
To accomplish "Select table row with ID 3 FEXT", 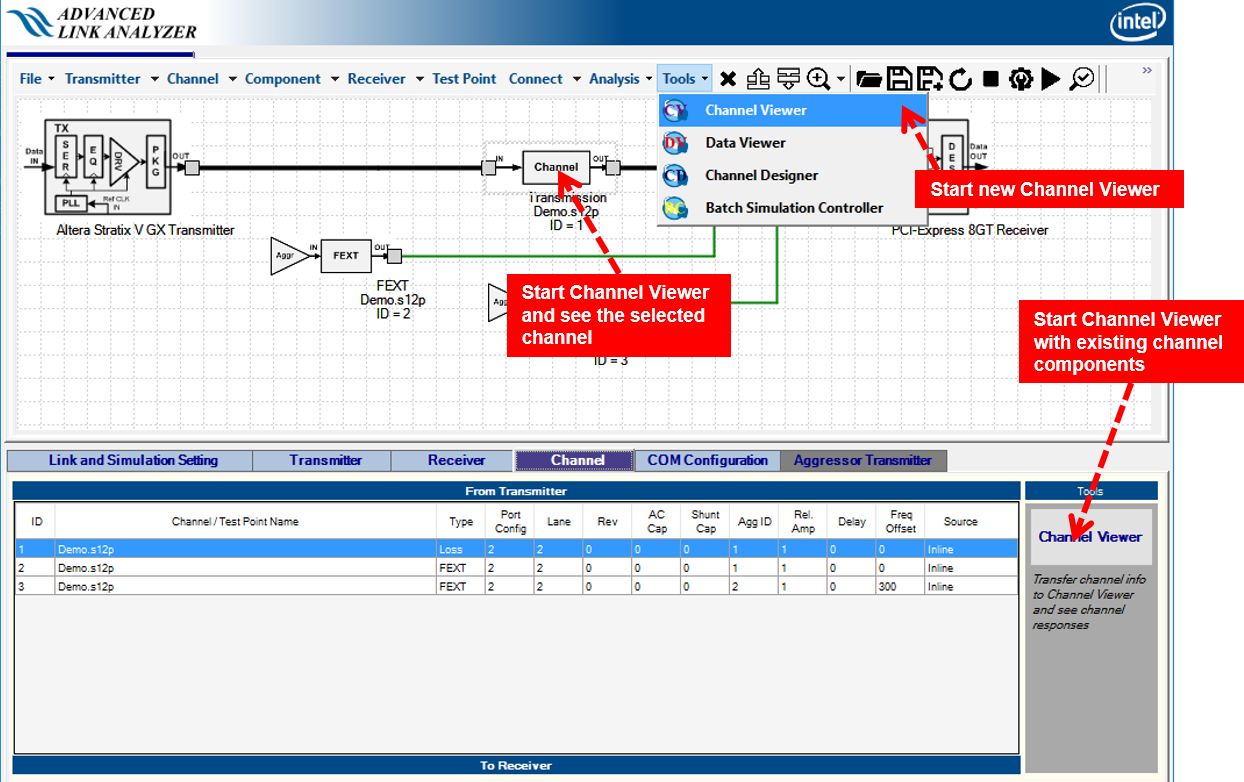I will point(300,587).
